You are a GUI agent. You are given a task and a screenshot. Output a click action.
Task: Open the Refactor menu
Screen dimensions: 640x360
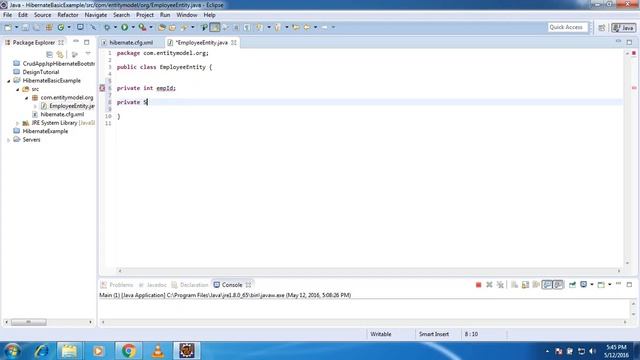point(68,15)
